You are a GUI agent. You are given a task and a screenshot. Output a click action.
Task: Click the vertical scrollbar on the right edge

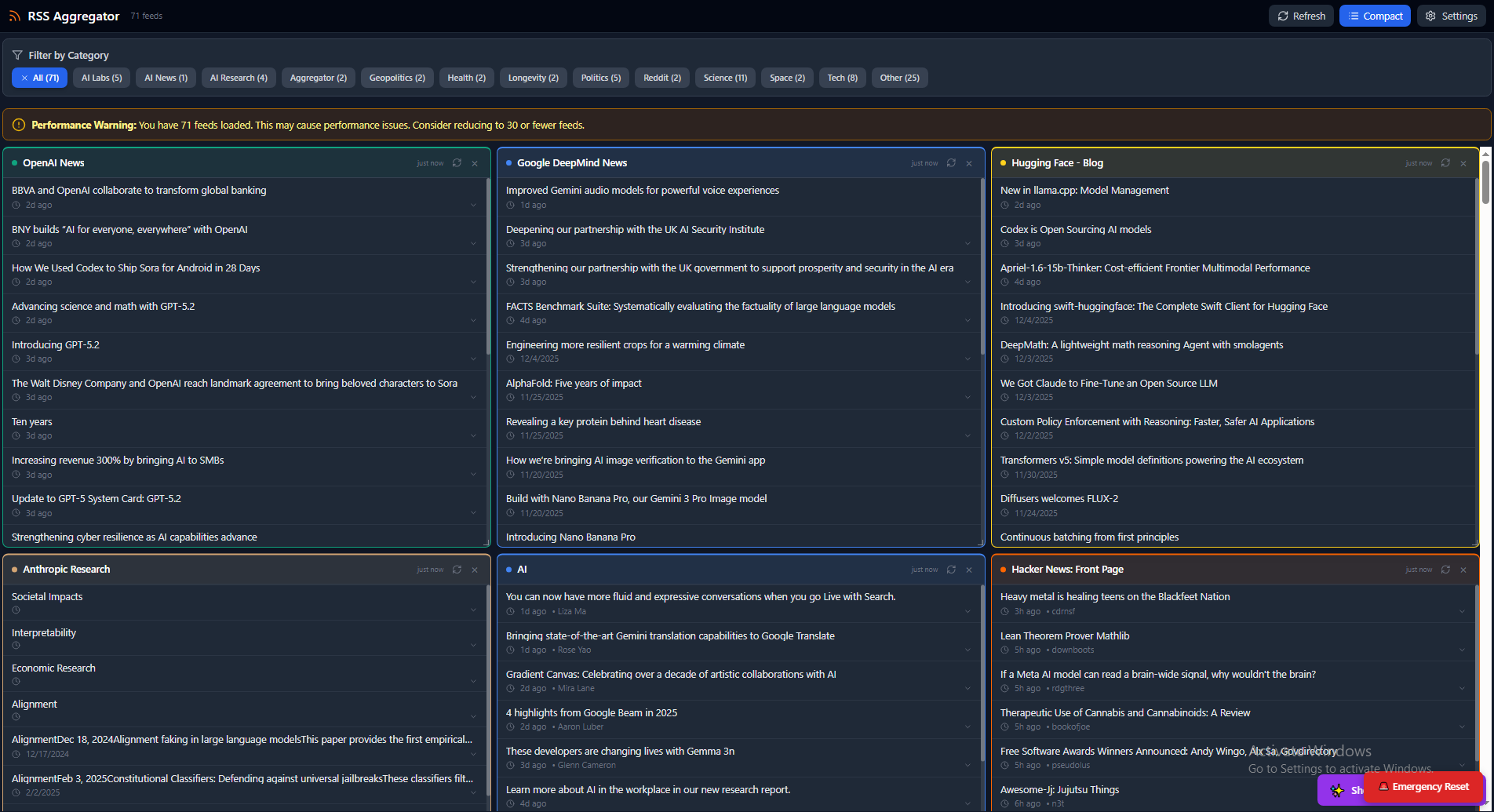(1488, 180)
